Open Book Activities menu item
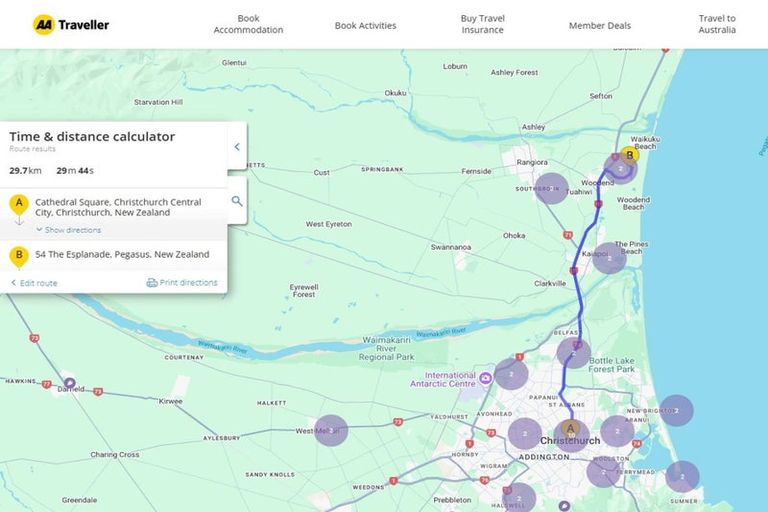 tap(365, 25)
